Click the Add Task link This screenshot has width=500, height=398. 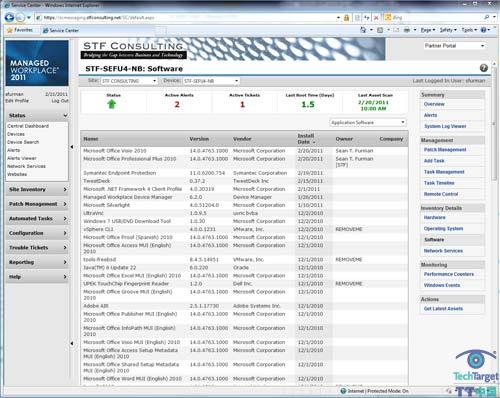pyautogui.click(x=434, y=161)
